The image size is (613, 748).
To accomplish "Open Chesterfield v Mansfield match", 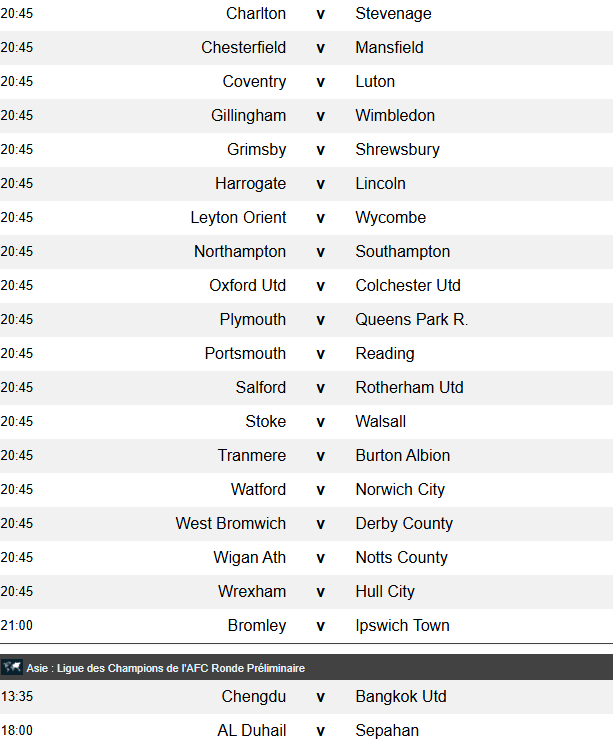I will 321,48.
